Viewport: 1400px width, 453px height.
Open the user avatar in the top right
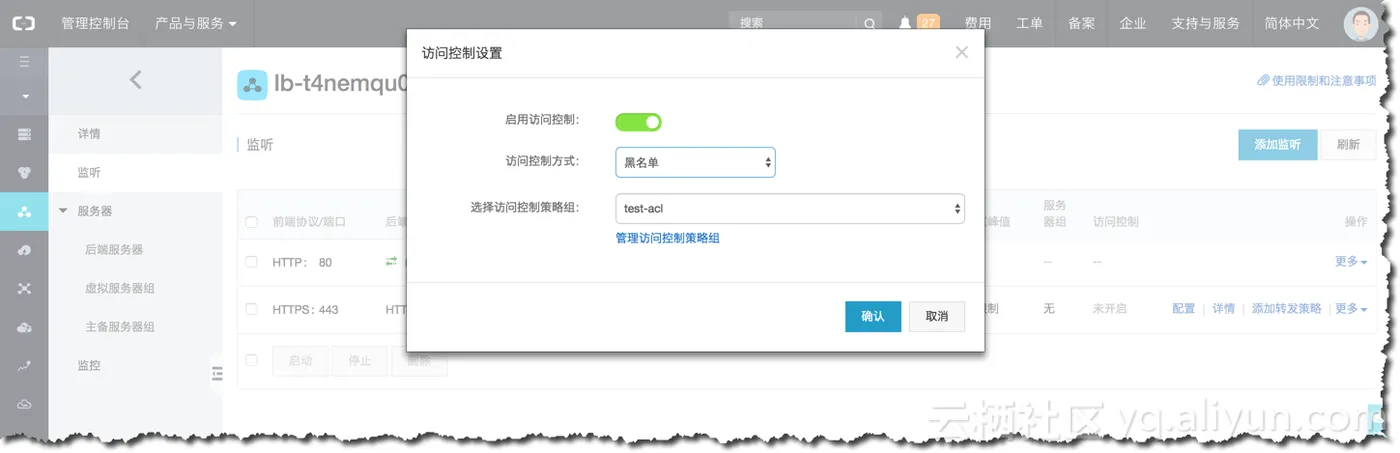click(x=1360, y=24)
